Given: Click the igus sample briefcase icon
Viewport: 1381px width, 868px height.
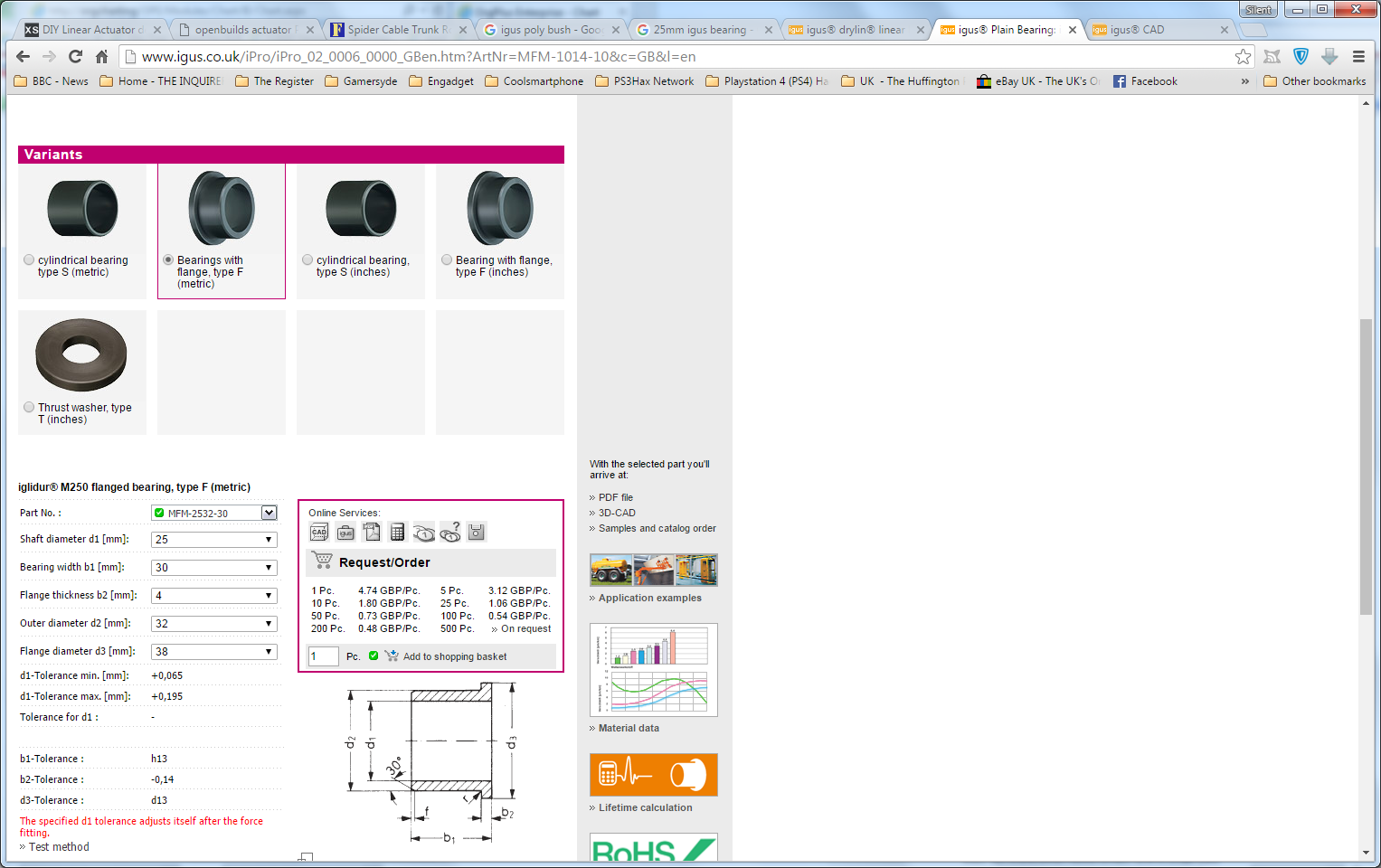Looking at the screenshot, I should pos(345,533).
